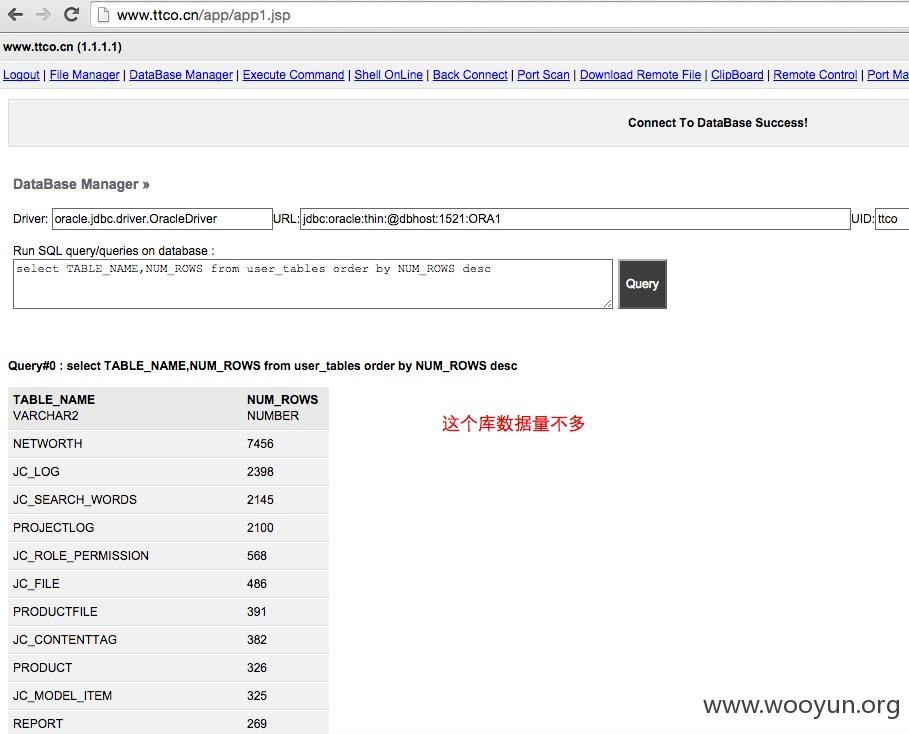Screen dimensions: 909x734
Task: Focus the address bar showing www.ttco.cn/app/app1.jsp
Action: (x=499, y=15)
